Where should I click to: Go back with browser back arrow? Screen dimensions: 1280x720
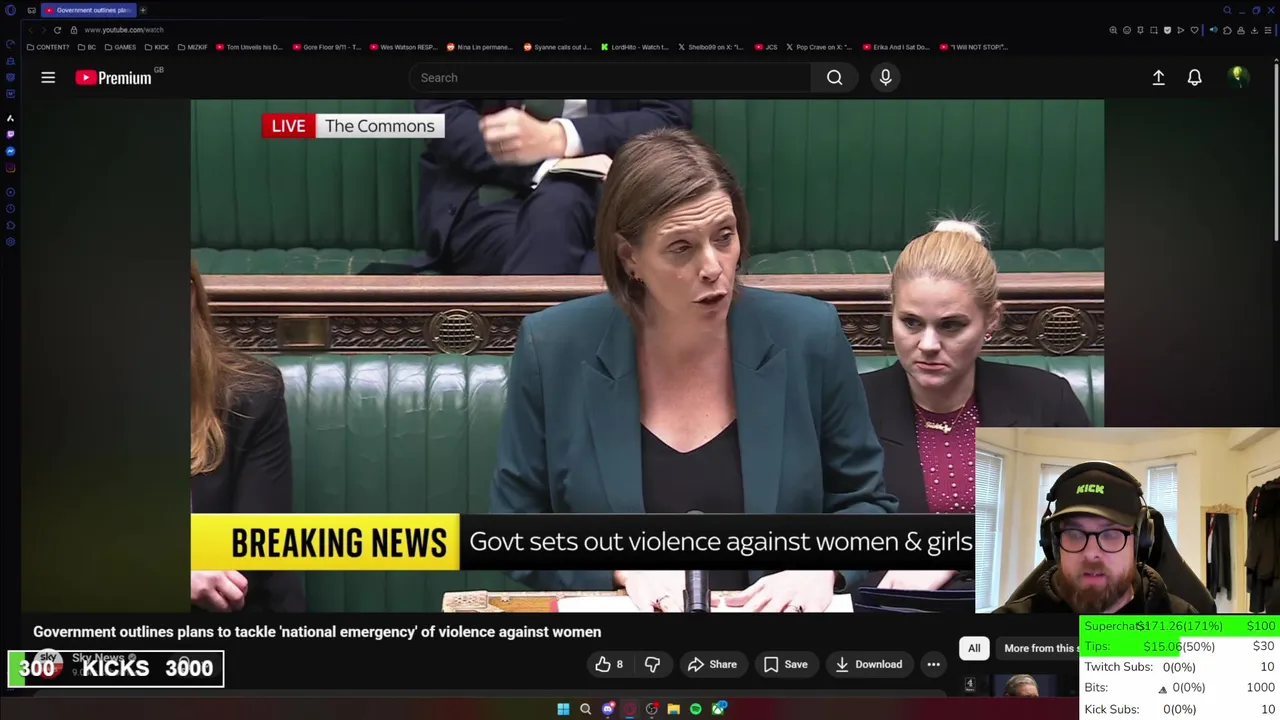29,30
